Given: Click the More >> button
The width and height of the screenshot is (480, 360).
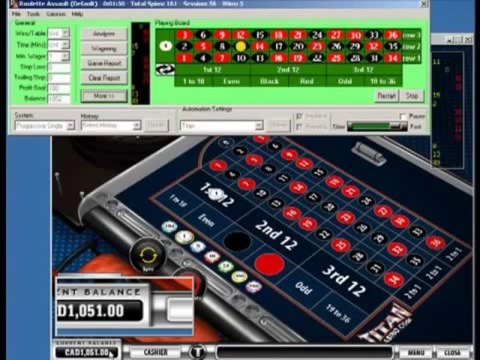Looking at the screenshot, I should click(104, 96).
